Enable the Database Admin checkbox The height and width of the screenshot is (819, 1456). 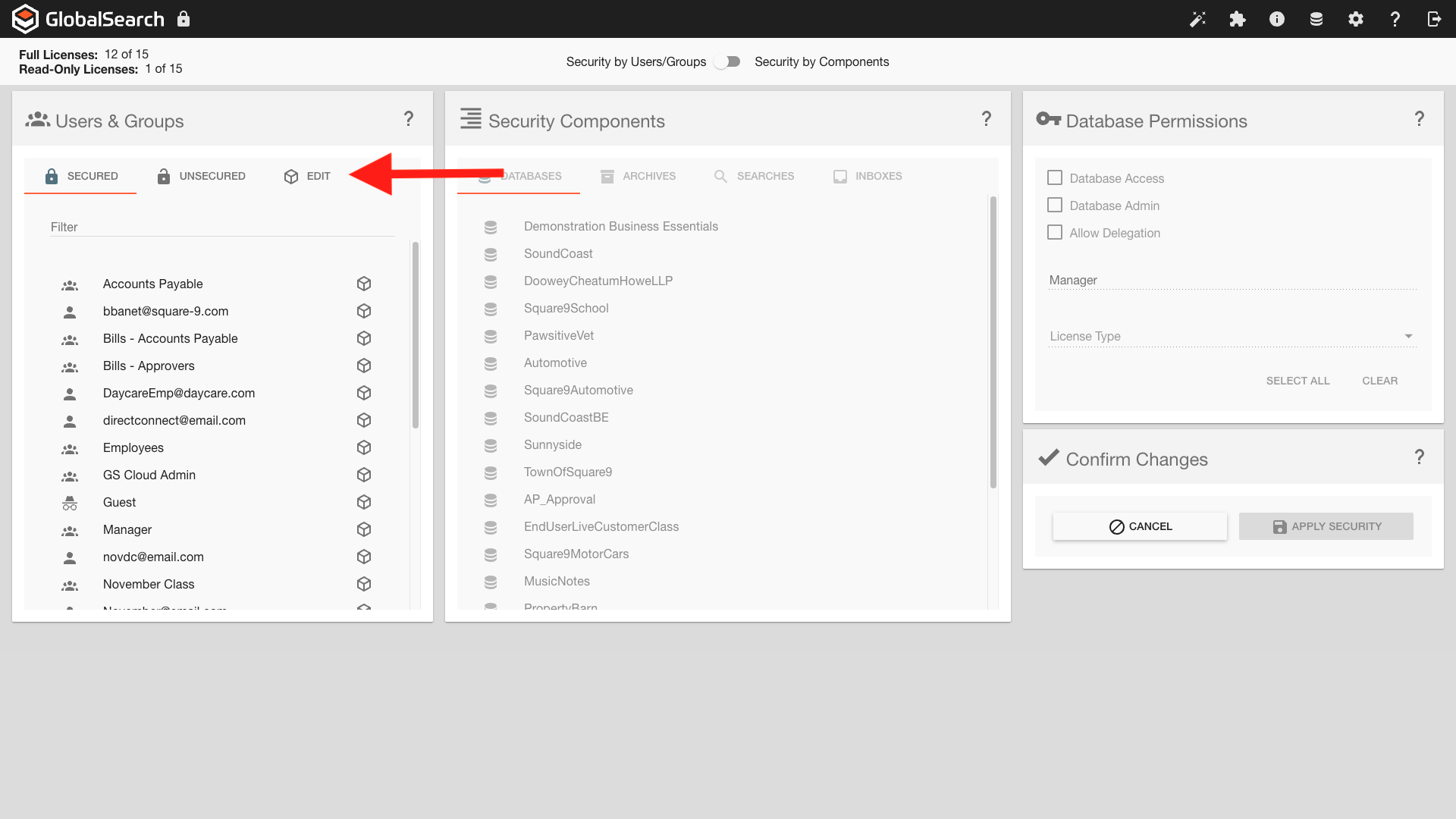pyautogui.click(x=1055, y=205)
